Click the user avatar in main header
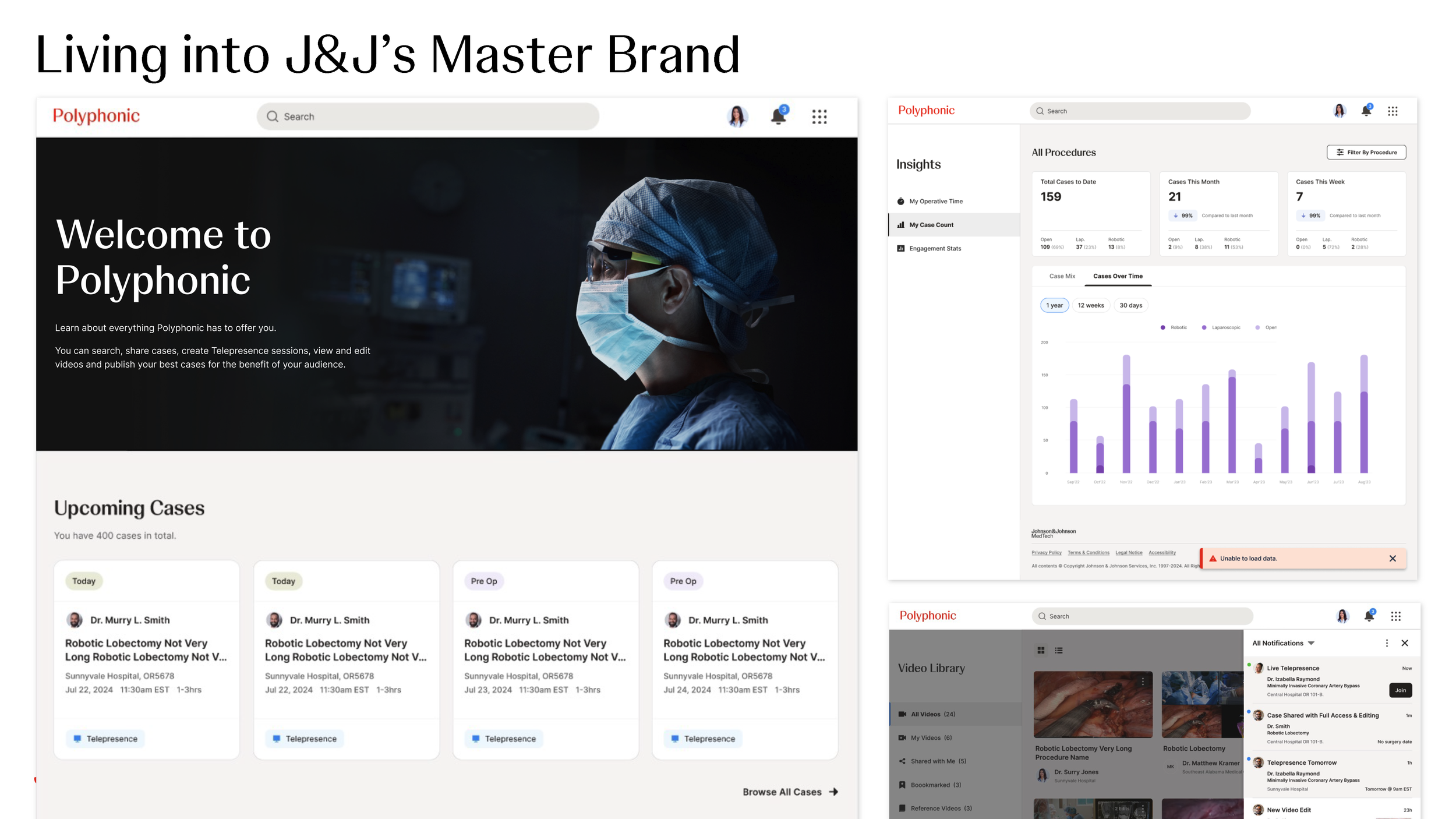The image size is (1456, 819). pyautogui.click(x=737, y=117)
